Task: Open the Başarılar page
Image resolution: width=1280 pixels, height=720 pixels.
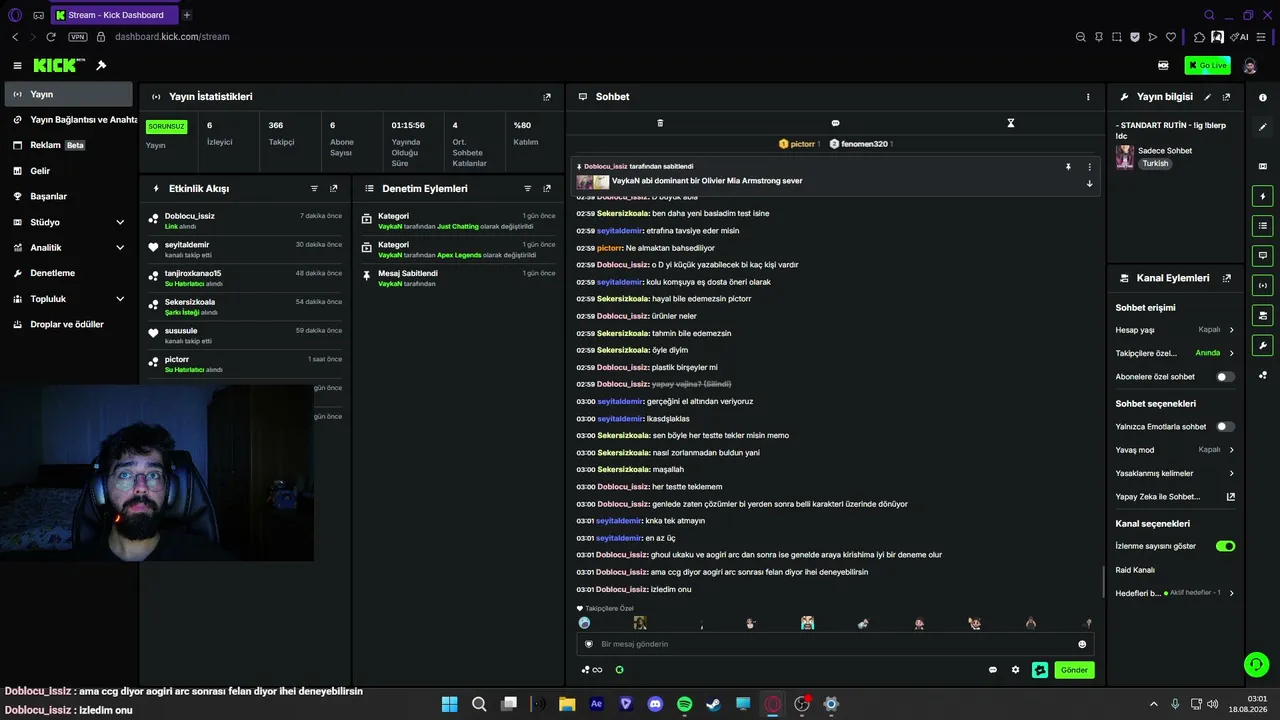Action: pyautogui.click(x=68, y=197)
